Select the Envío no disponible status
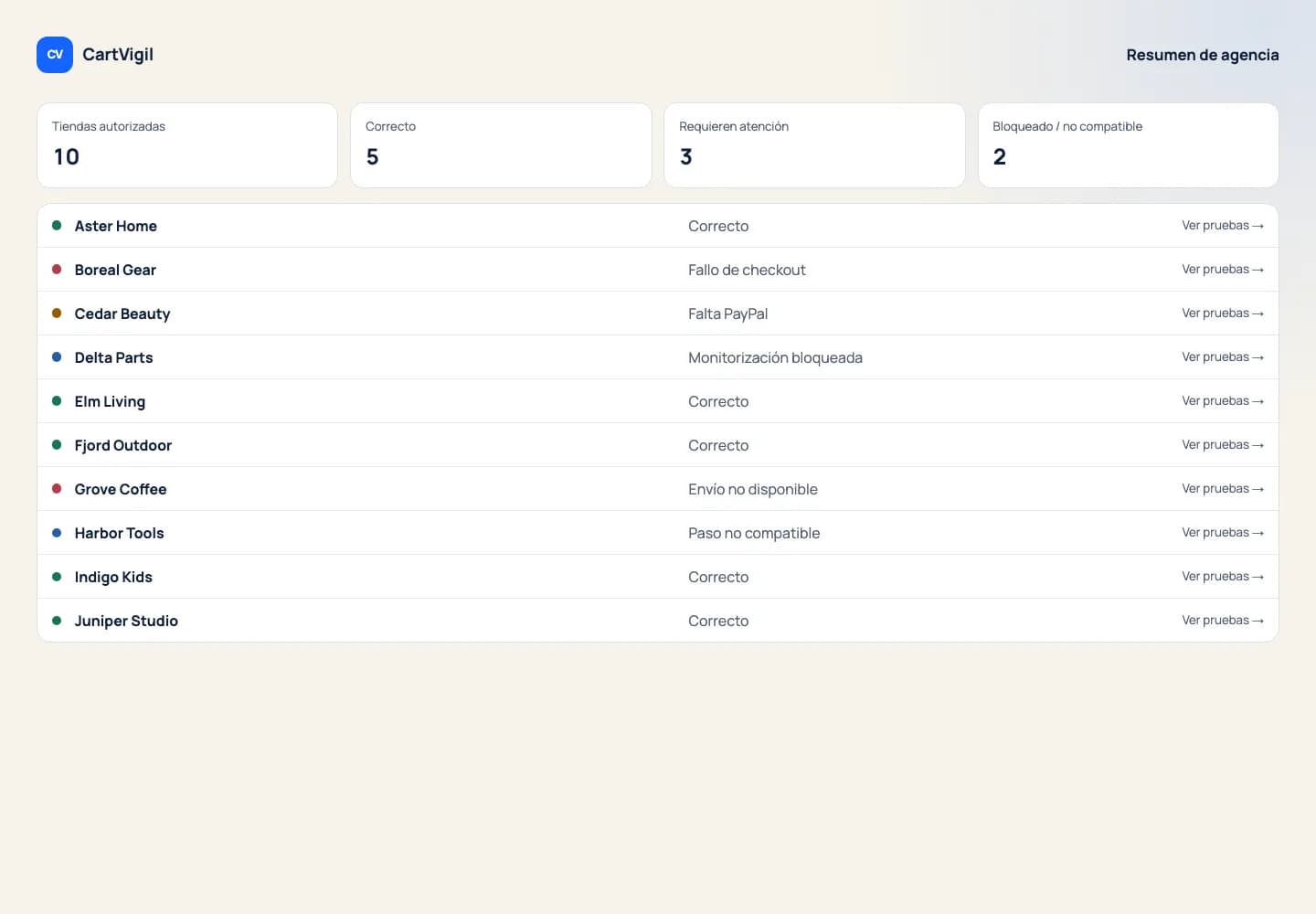The image size is (1316, 914). click(x=752, y=489)
